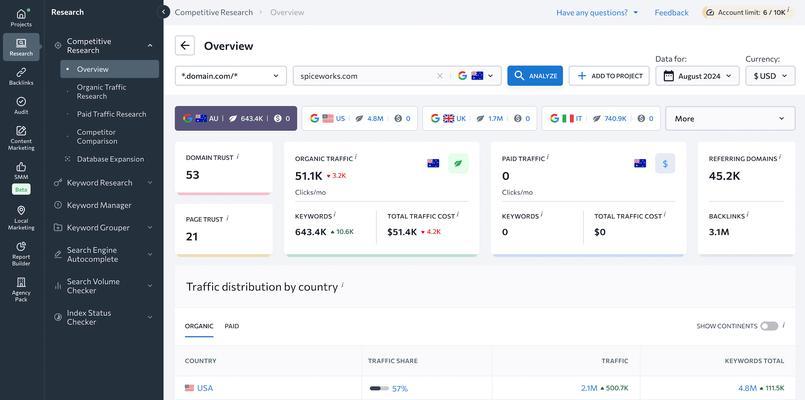Click the spiceworks.com domain input
The height and width of the screenshot is (400, 805).
coord(367,75)
